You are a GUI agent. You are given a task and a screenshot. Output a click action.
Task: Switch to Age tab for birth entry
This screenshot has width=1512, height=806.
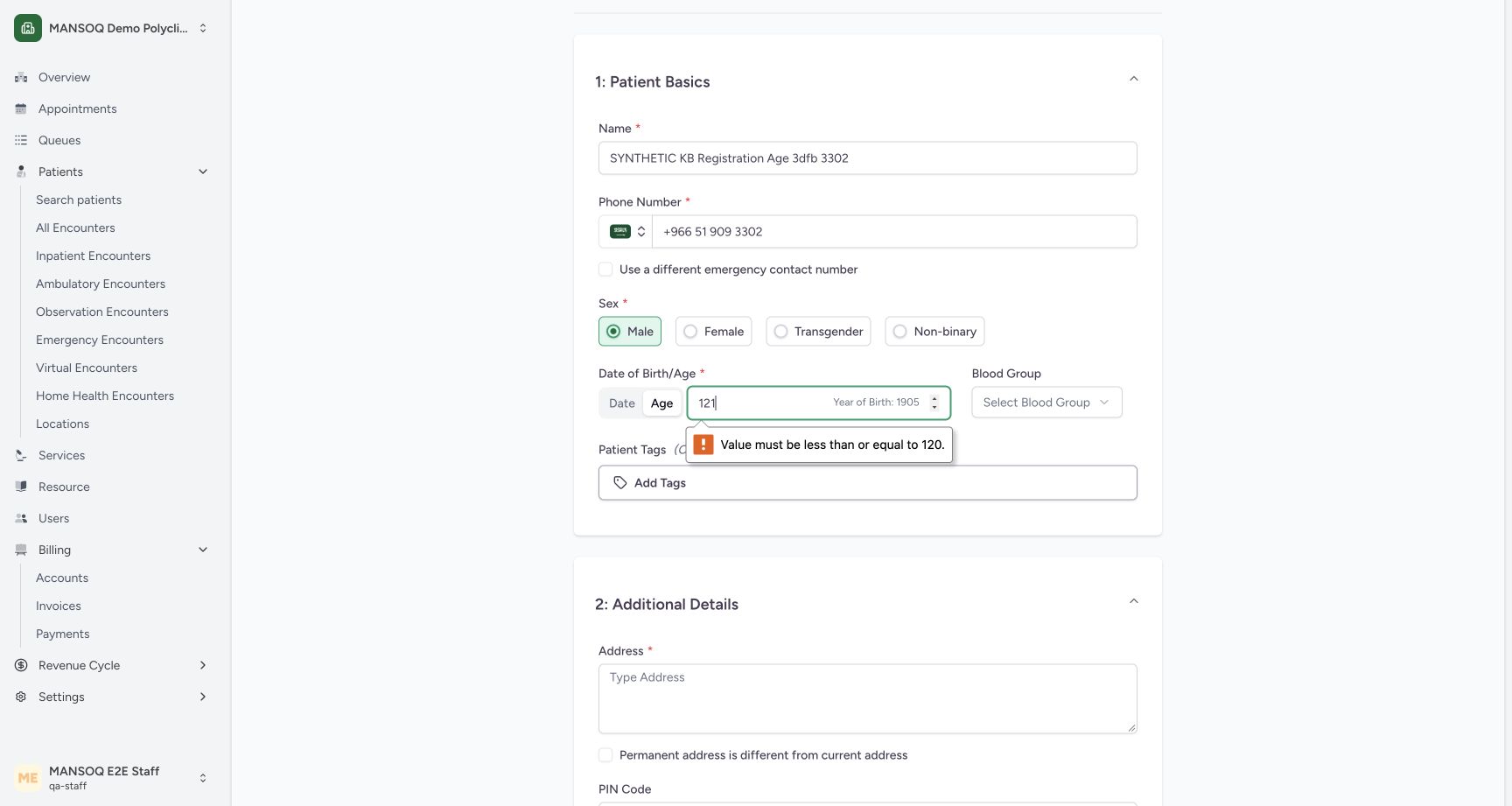coord(661,403)
